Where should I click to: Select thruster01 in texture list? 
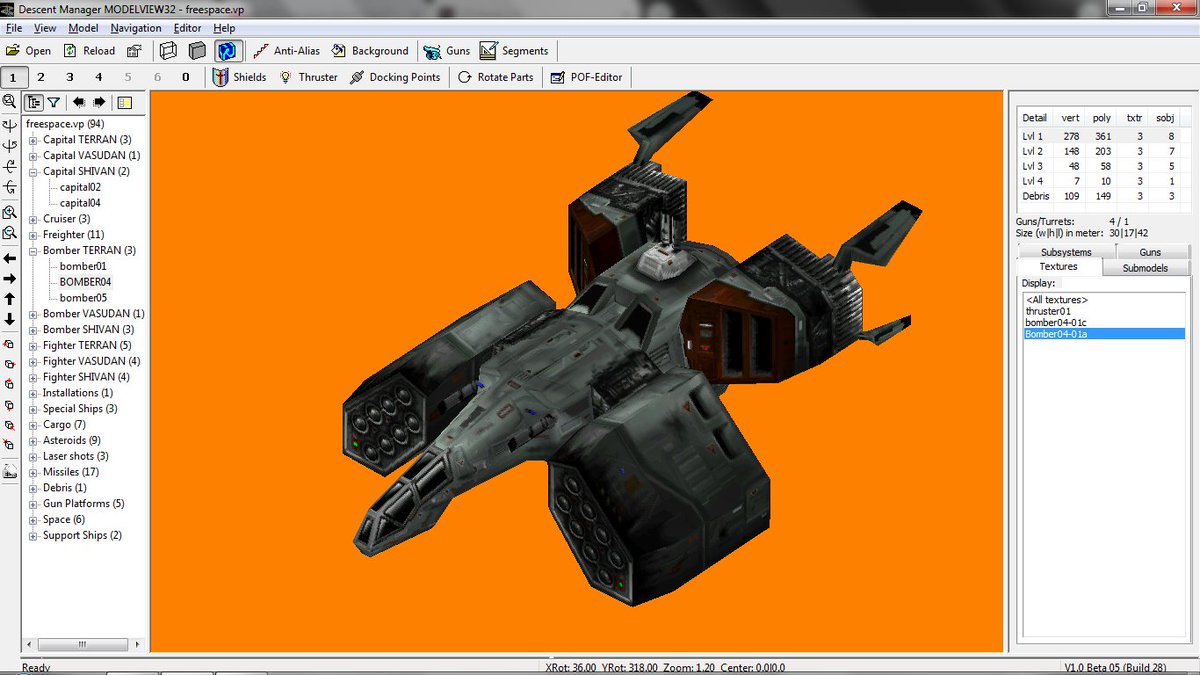click(x=1047, y=311)
